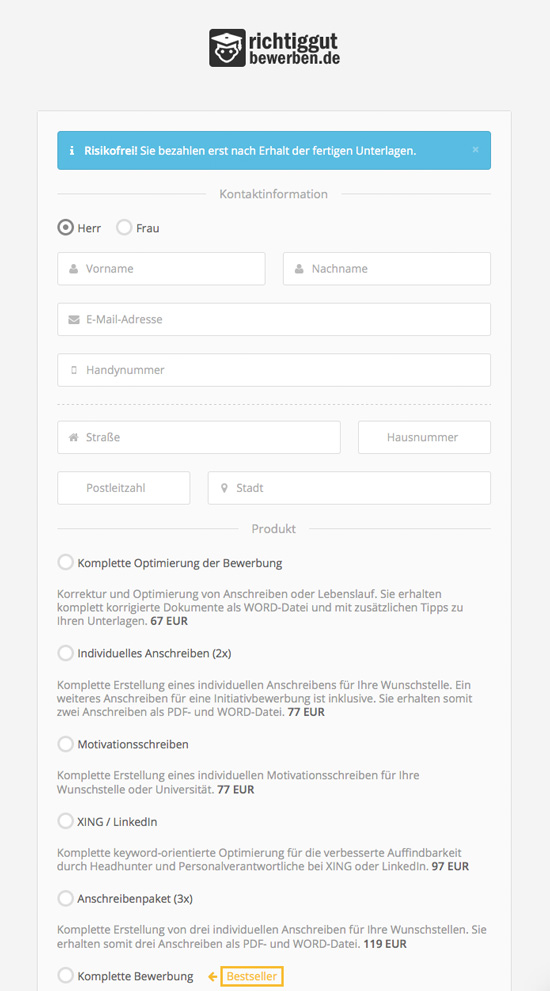Image resolution: width=550 pixels, height=991 pixels.
Task: Click the richtiggutbewerben.de logo icon
Action: click(x=227, y=48)
